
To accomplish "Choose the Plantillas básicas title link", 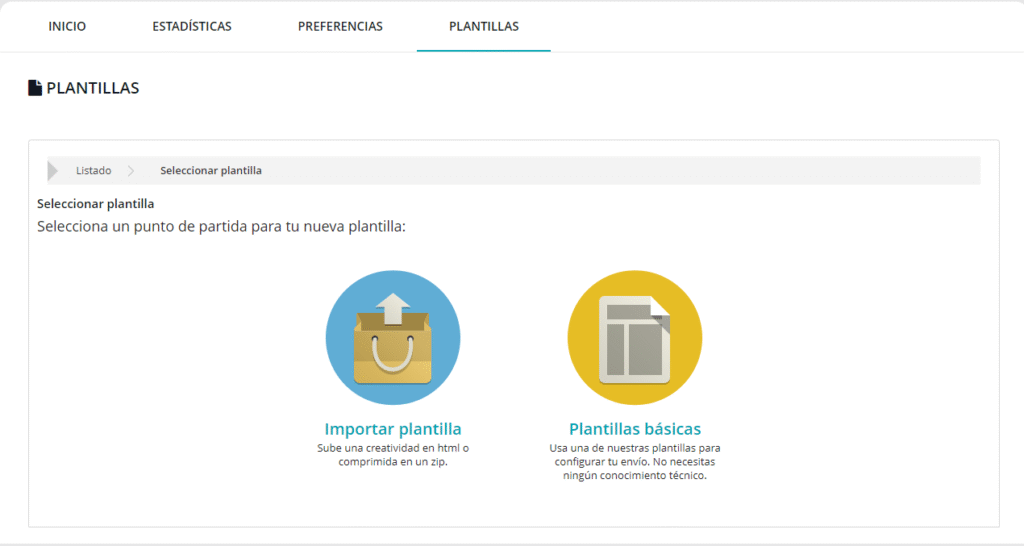I will (635, 429).
